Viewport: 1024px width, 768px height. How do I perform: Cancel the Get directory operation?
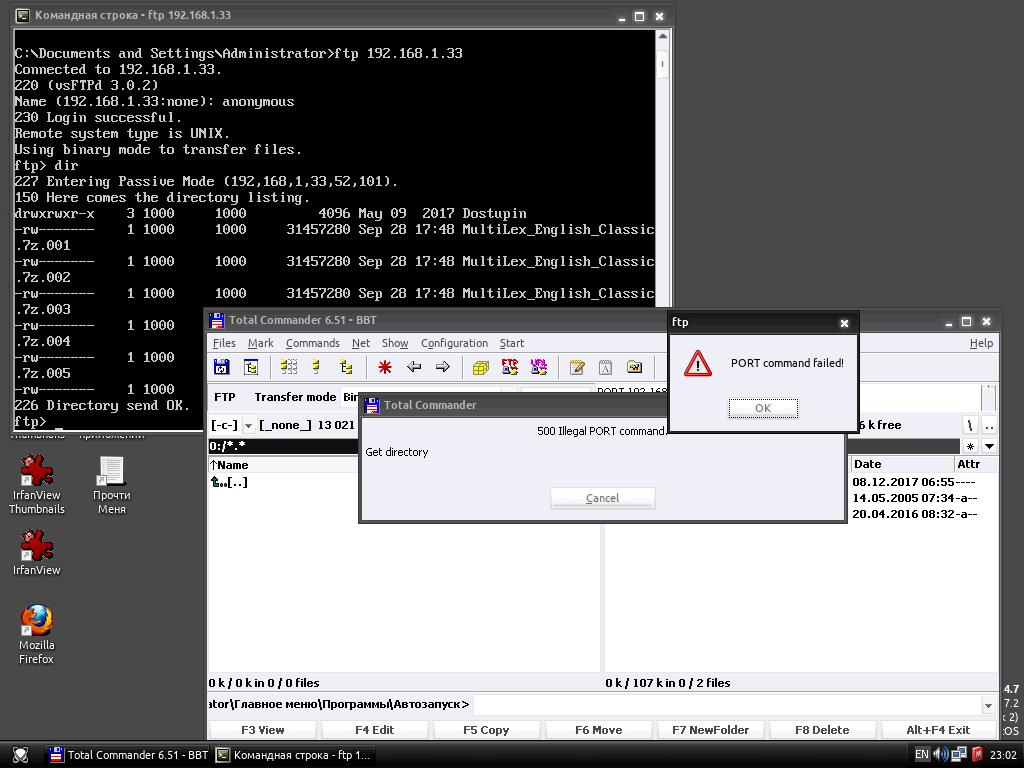pos(602,498)
